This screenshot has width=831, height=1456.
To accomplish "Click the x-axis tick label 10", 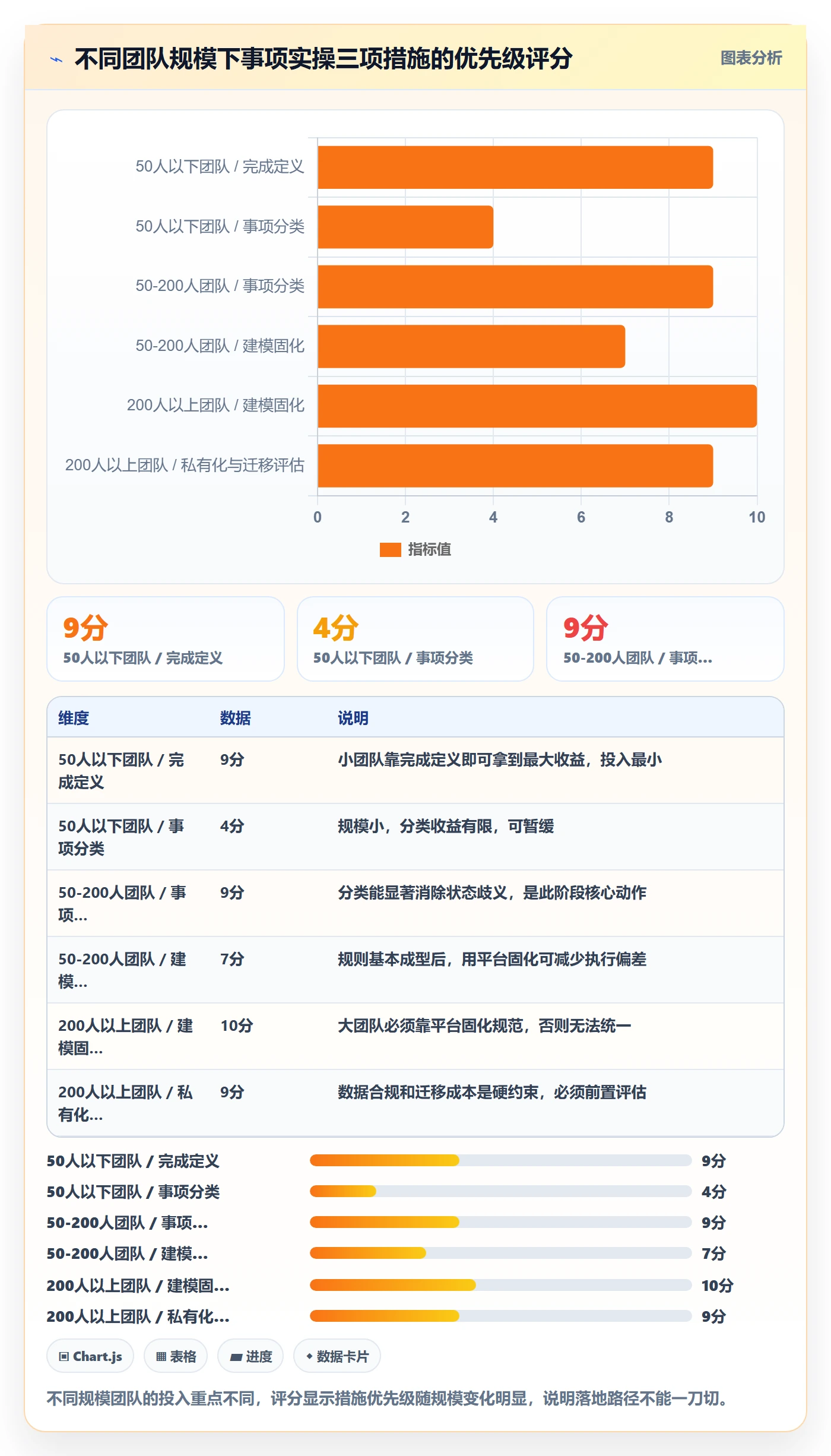I will click(757, 517).
